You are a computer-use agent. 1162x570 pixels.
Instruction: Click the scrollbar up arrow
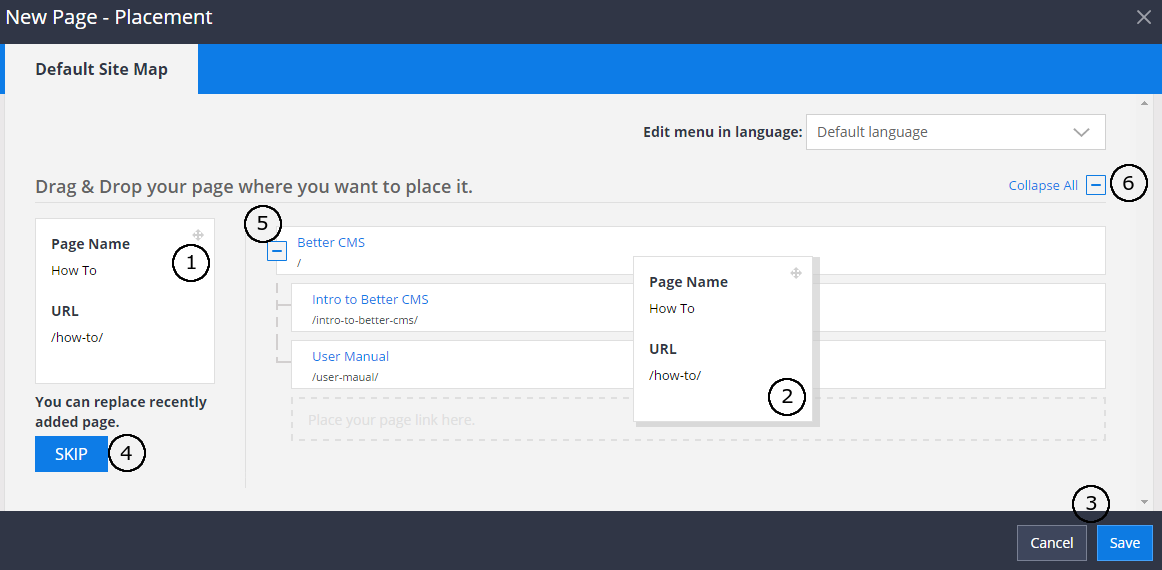[x=1144, y=103]
